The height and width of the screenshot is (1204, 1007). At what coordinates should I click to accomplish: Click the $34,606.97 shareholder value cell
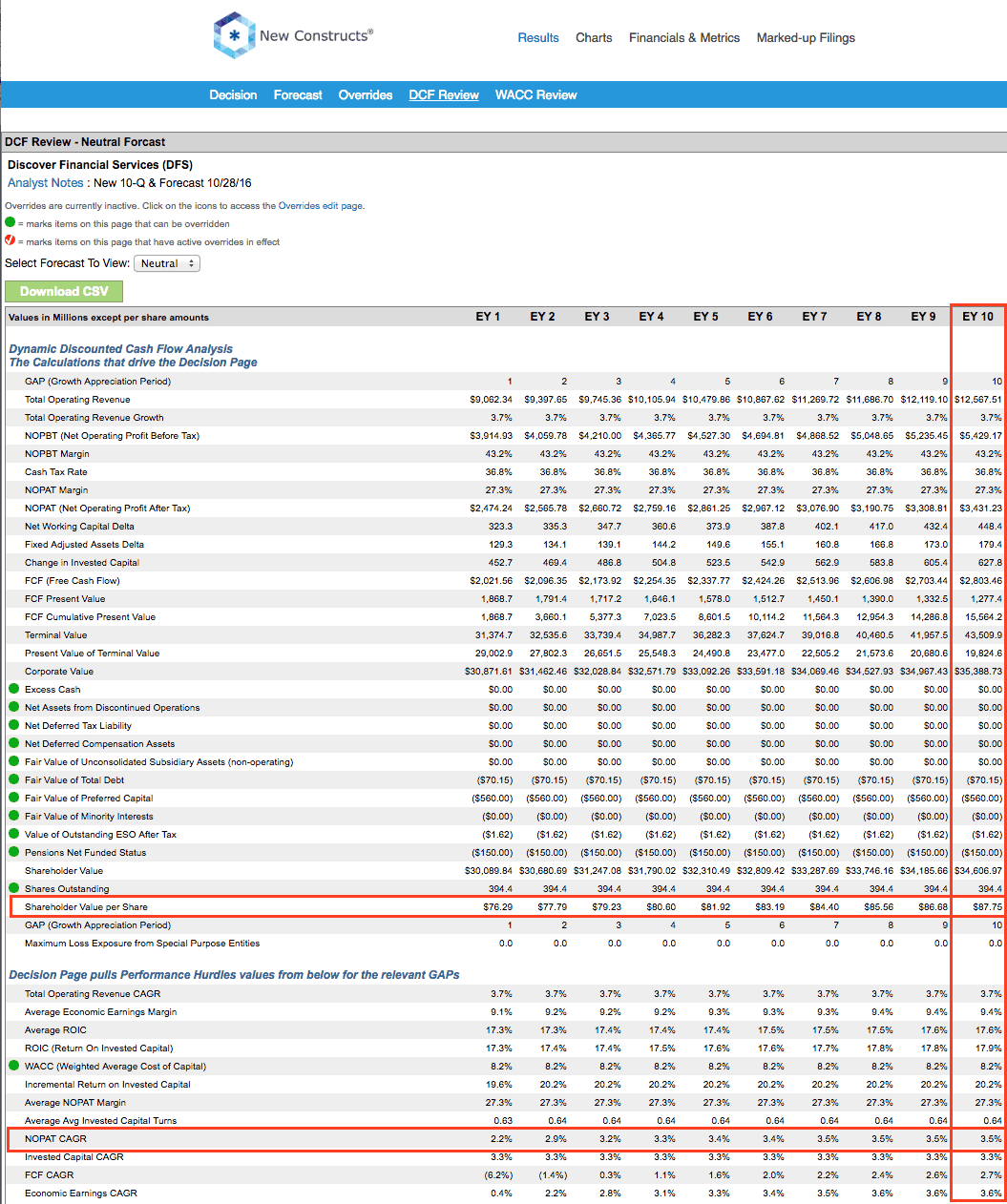pos(978,870)
